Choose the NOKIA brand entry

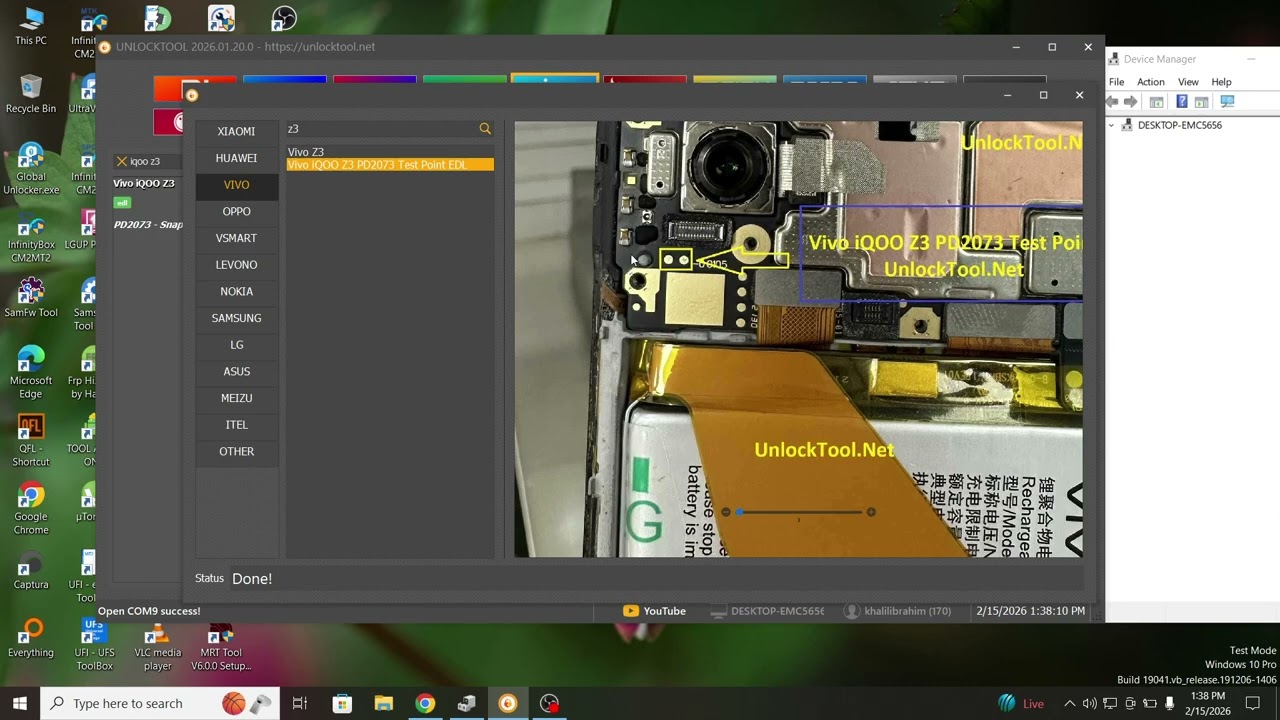click(x=237, y=291)
